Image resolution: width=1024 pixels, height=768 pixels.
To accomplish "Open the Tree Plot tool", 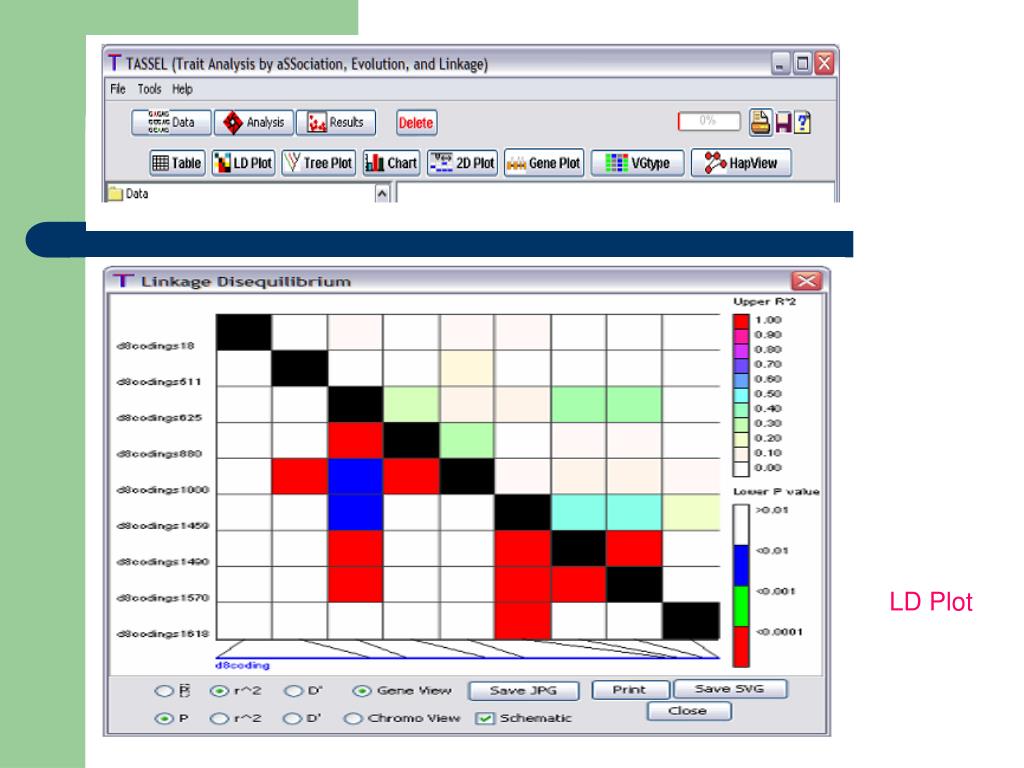I will tap(319, 163).
